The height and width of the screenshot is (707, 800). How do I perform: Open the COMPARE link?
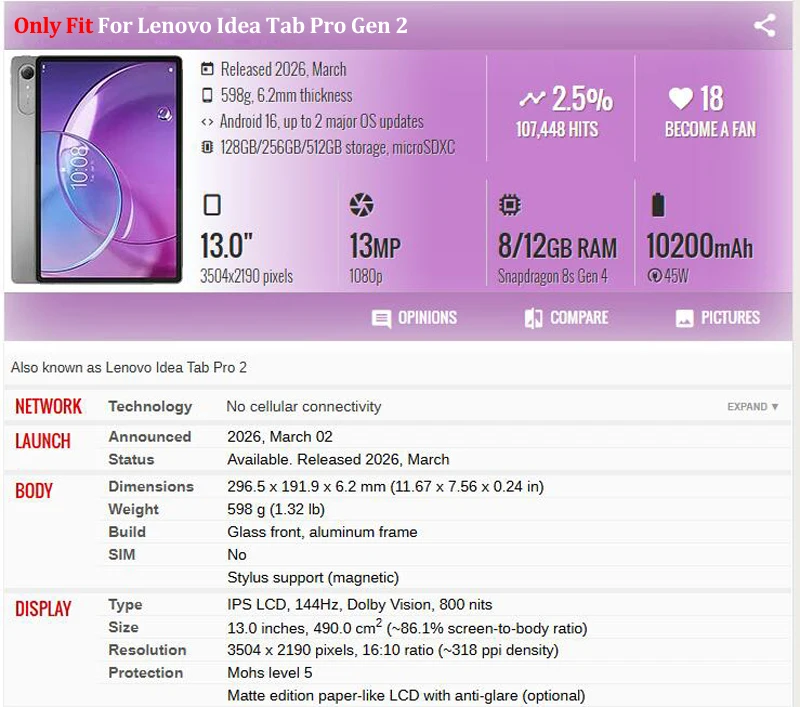click(579, 318)
